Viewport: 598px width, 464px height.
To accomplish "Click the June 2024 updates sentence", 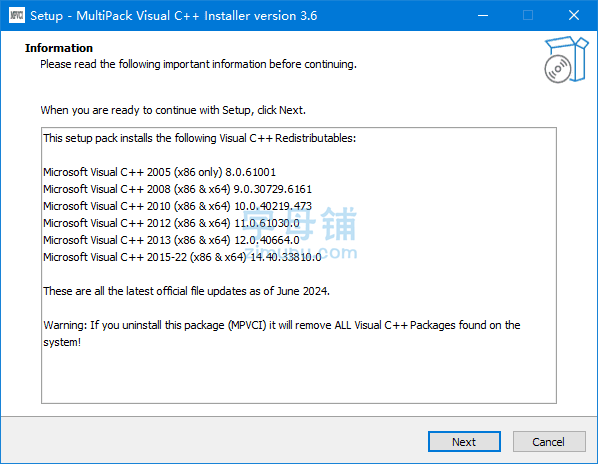I will [186, 291].
